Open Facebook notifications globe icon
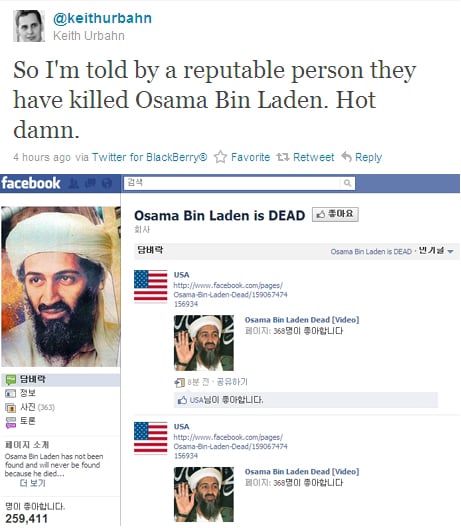Screen dimensions: 461x528 coord(107,183)
